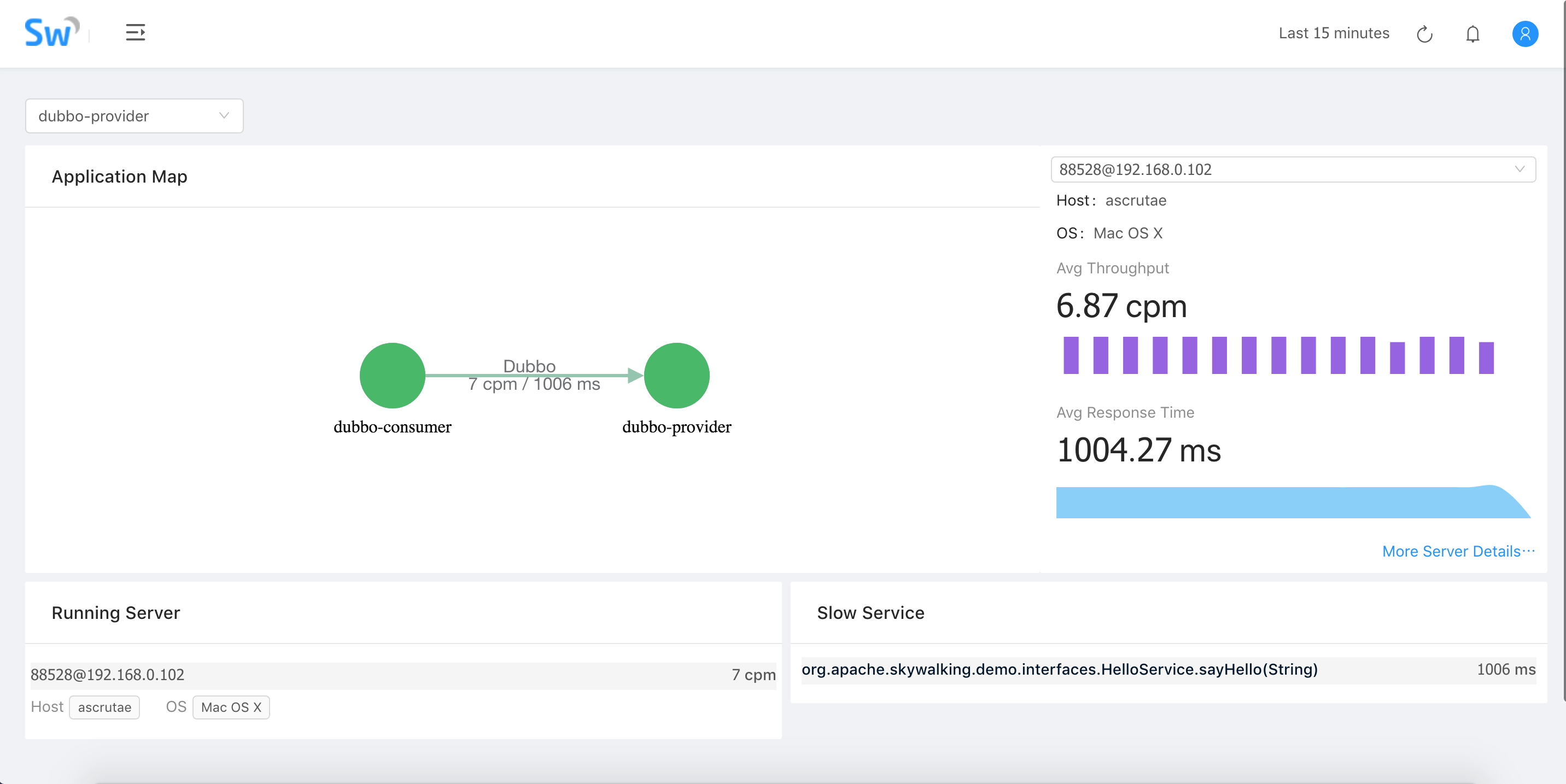Viewport: 1566px width, 784px height.
Task: Toggle the sidebar menu collapse icon
Action: point(135,32)
